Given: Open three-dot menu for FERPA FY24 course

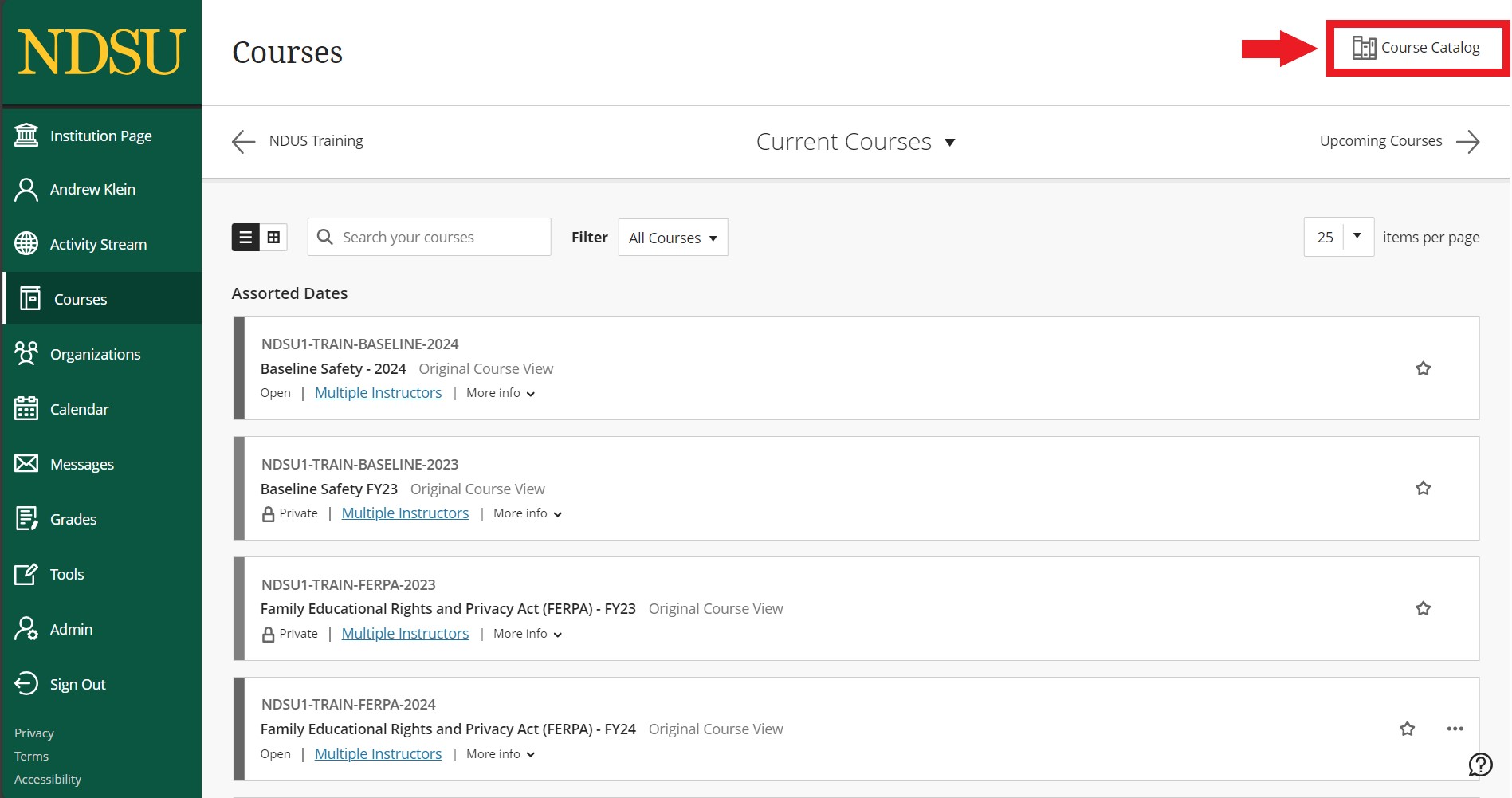Looking at the screenshot, I should coord(1455,729).
